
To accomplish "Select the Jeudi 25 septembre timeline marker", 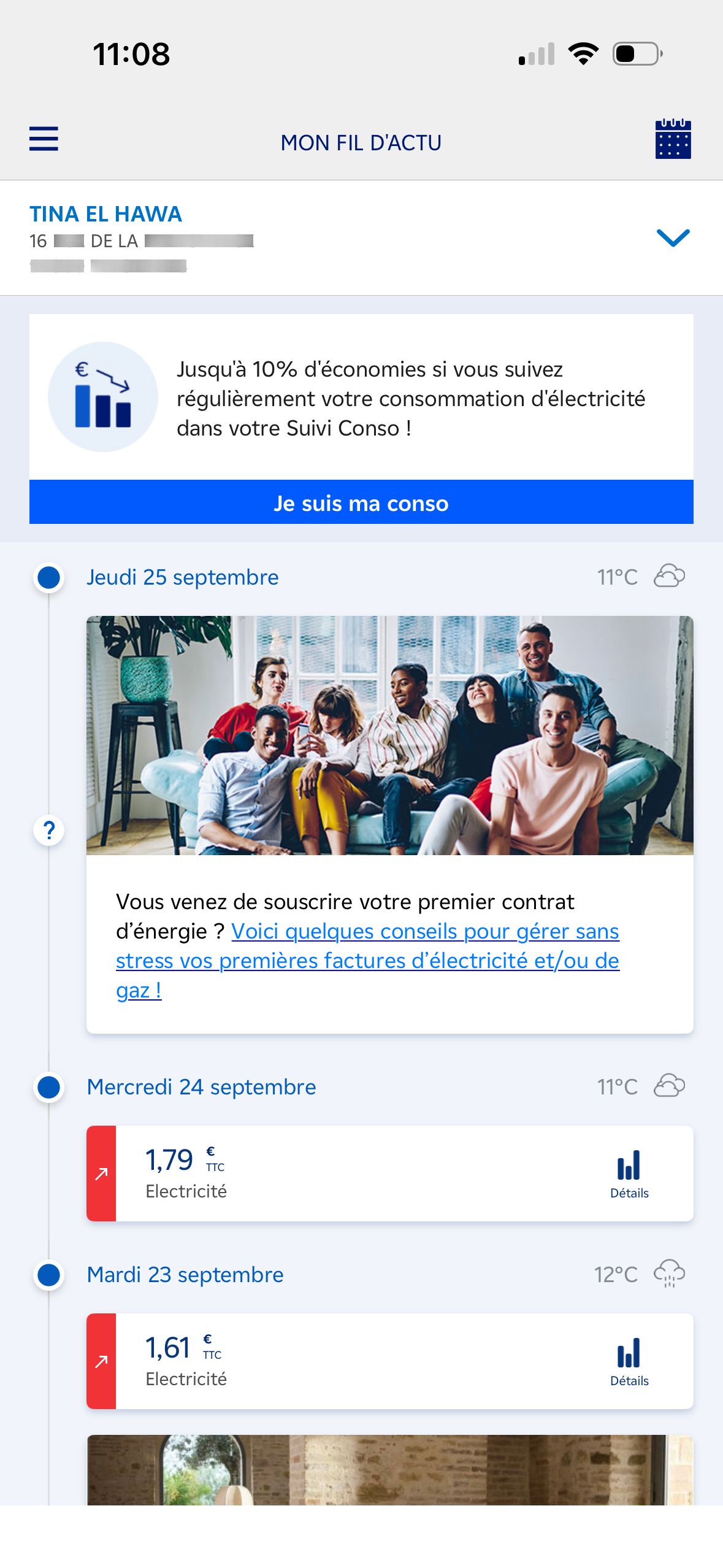I will pyautogui.click(x=49, y=577).
